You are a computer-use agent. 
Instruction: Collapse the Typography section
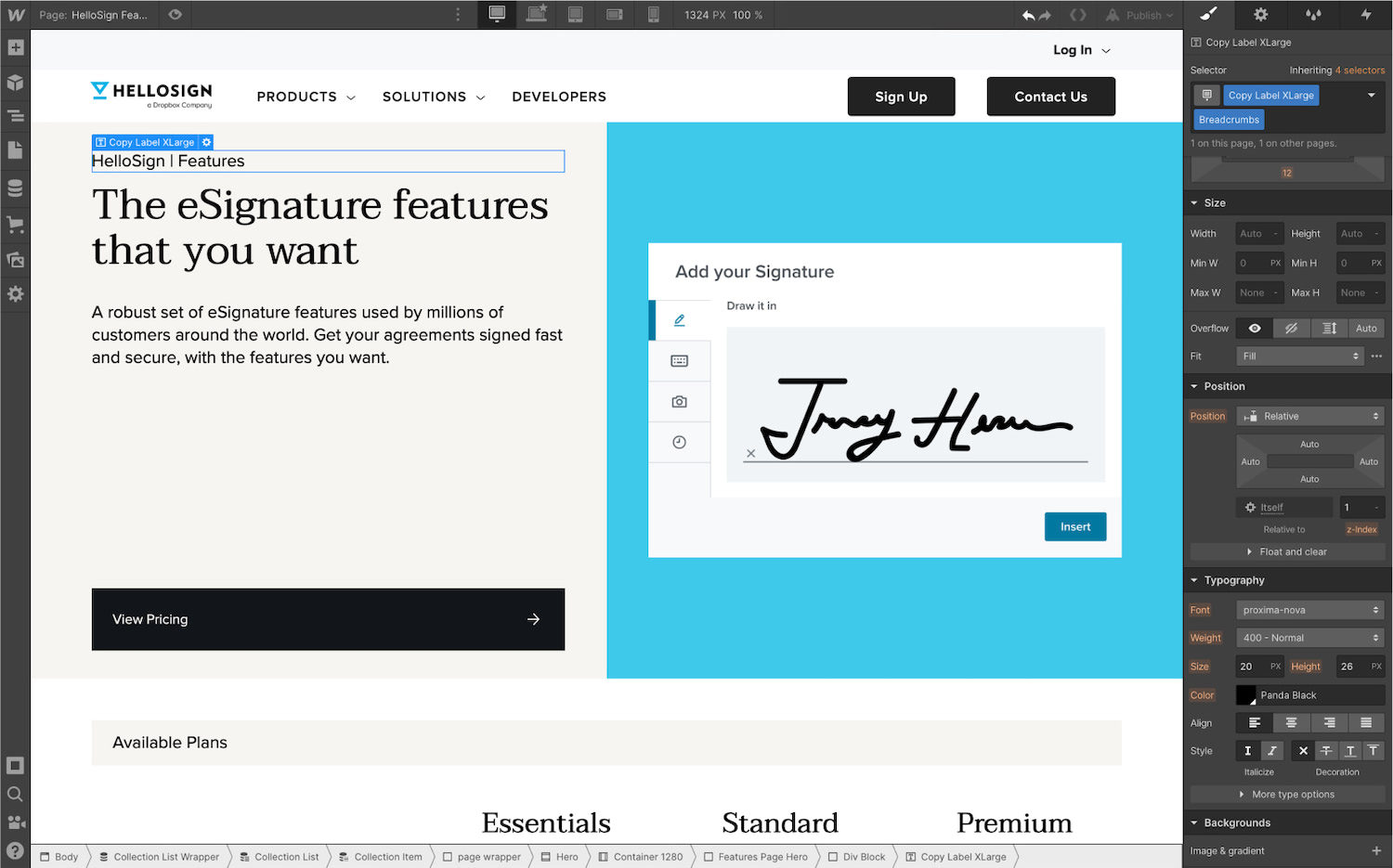coord(1287,580)
